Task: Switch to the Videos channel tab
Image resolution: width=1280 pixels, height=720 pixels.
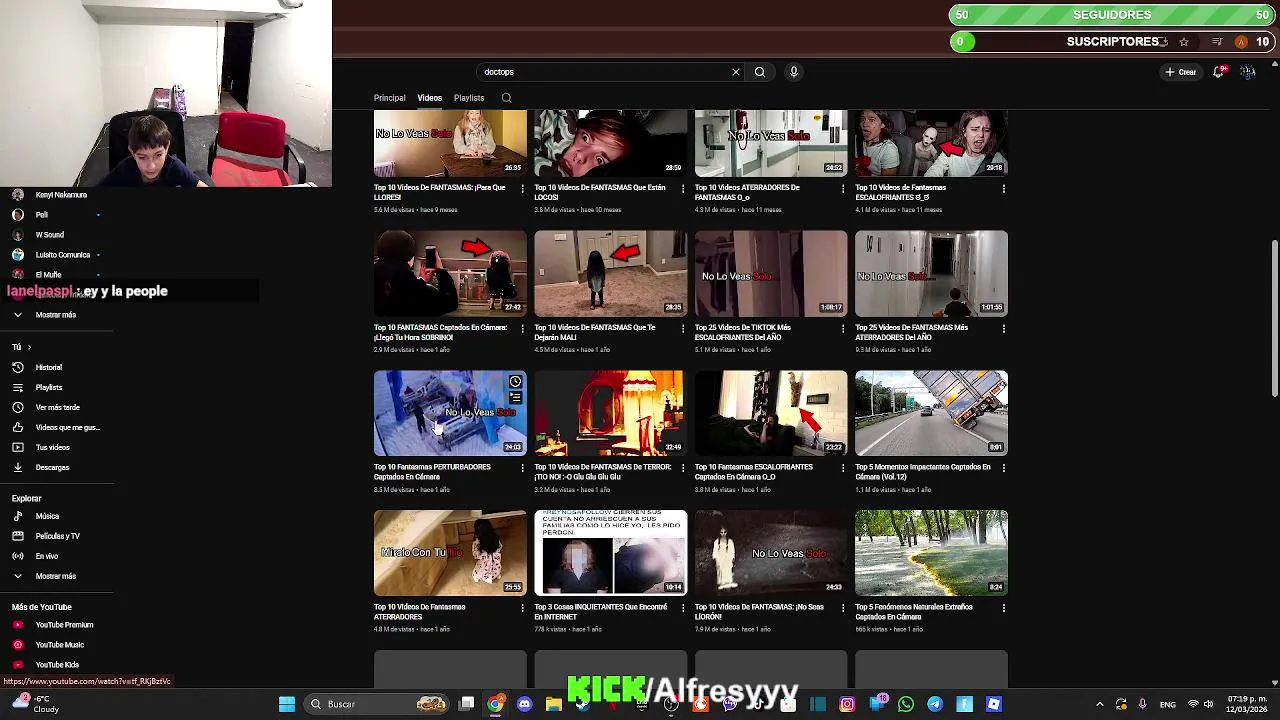Action: tap(429, 98)
